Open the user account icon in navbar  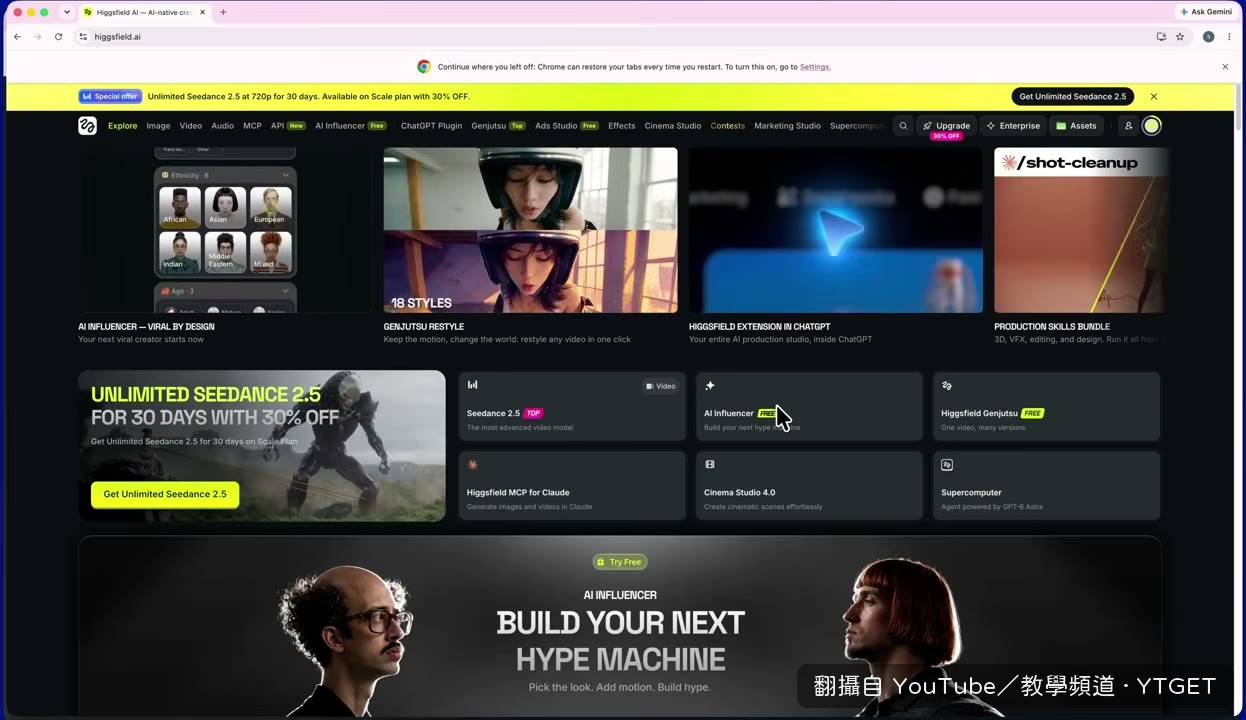click(x=1128, y=126)
